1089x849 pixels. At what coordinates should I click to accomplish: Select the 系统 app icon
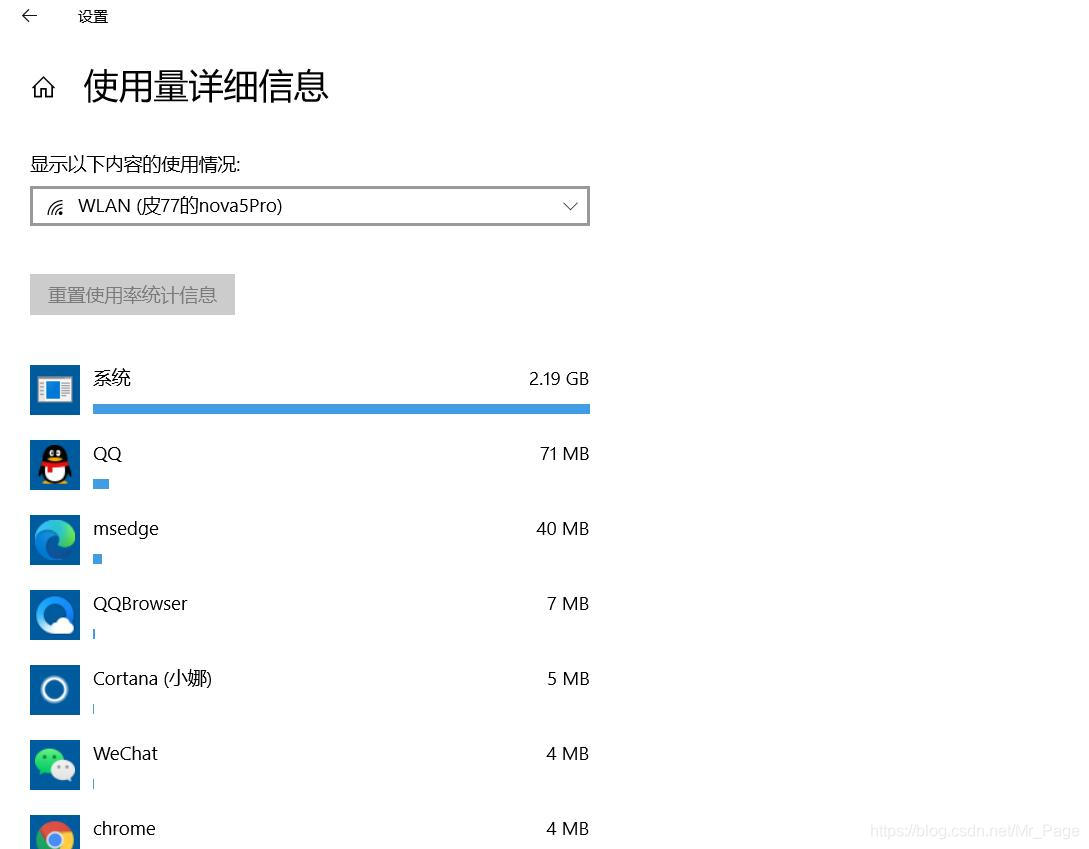55,390
